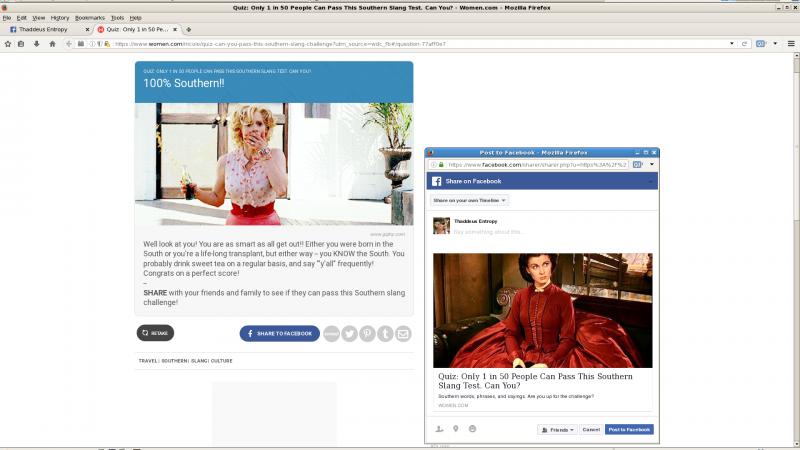Click the bookmark star toolbar icon

[7, 44]
